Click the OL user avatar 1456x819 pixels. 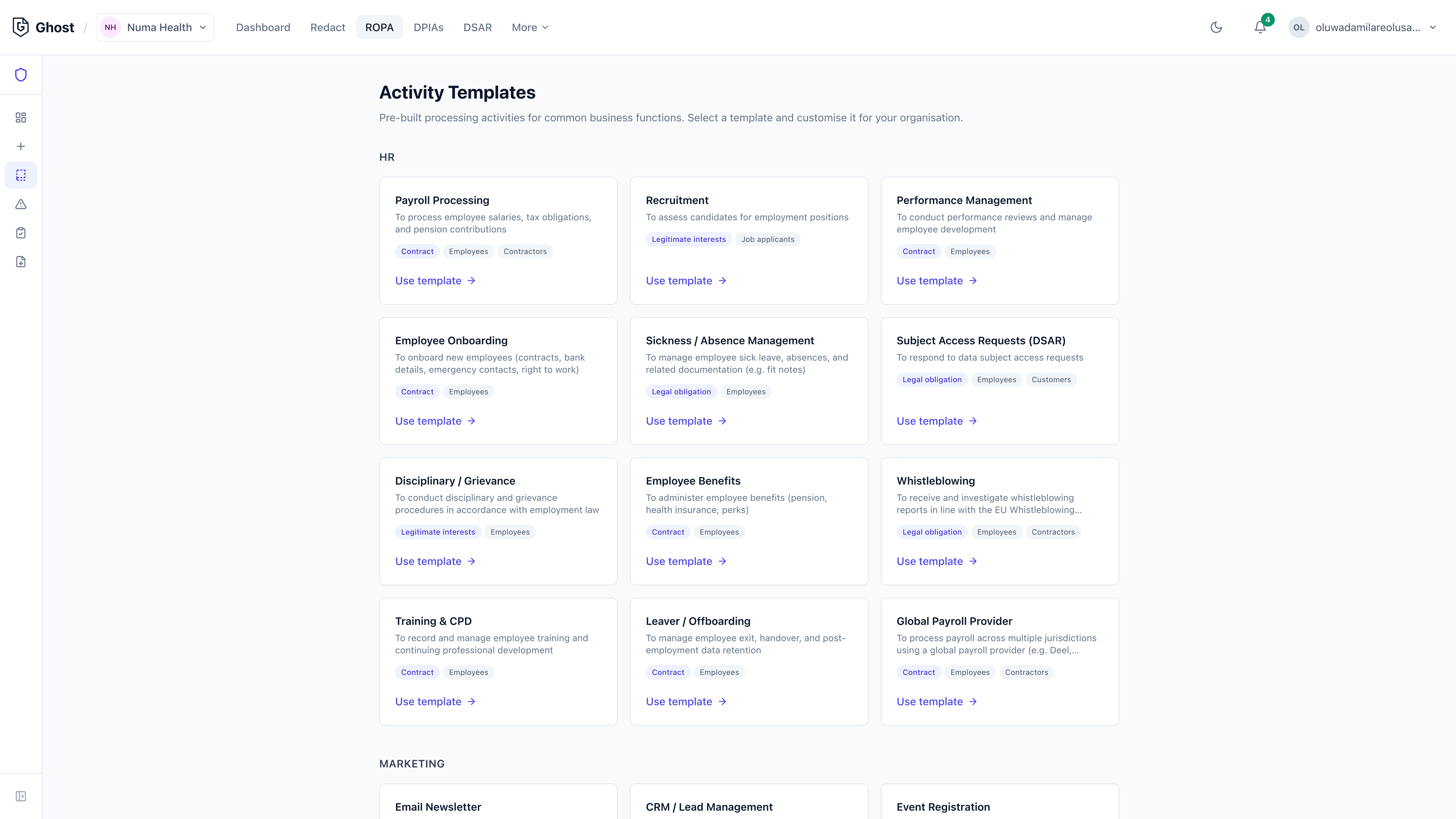point(1299,27)
